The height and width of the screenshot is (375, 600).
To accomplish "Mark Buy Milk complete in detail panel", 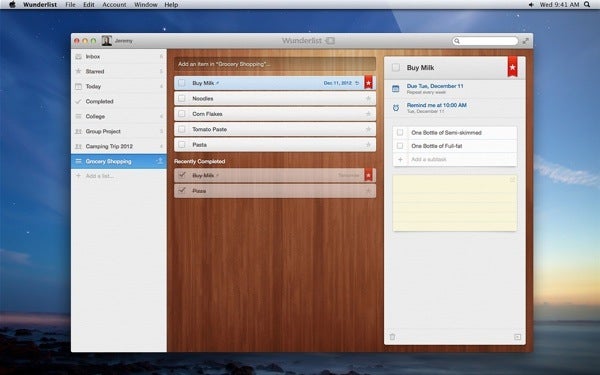I will [x=396, y=68].
